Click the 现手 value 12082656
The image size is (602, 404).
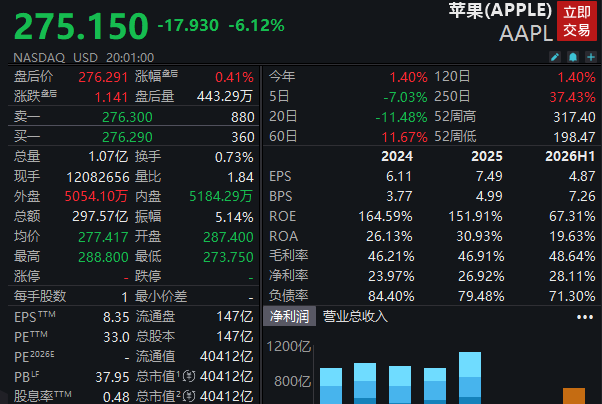click(98, 177)
